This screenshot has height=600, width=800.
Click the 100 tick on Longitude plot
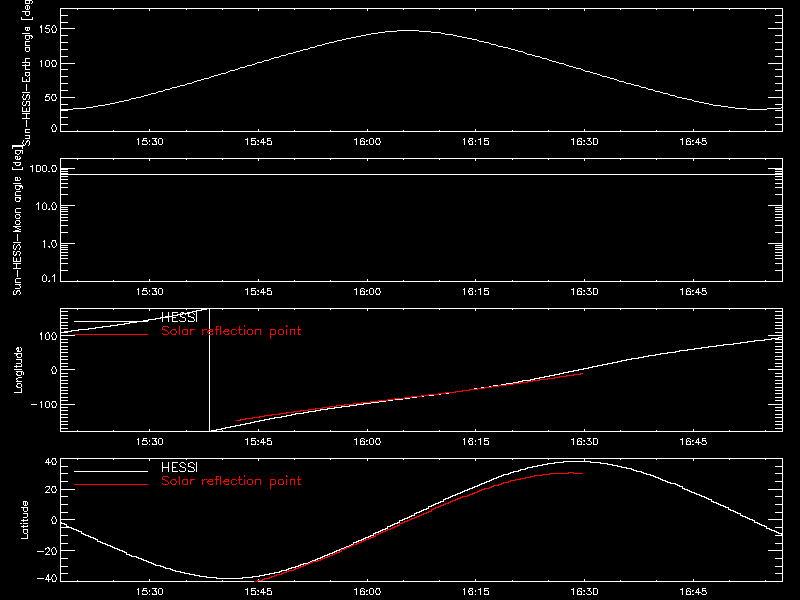click(48, 336)
